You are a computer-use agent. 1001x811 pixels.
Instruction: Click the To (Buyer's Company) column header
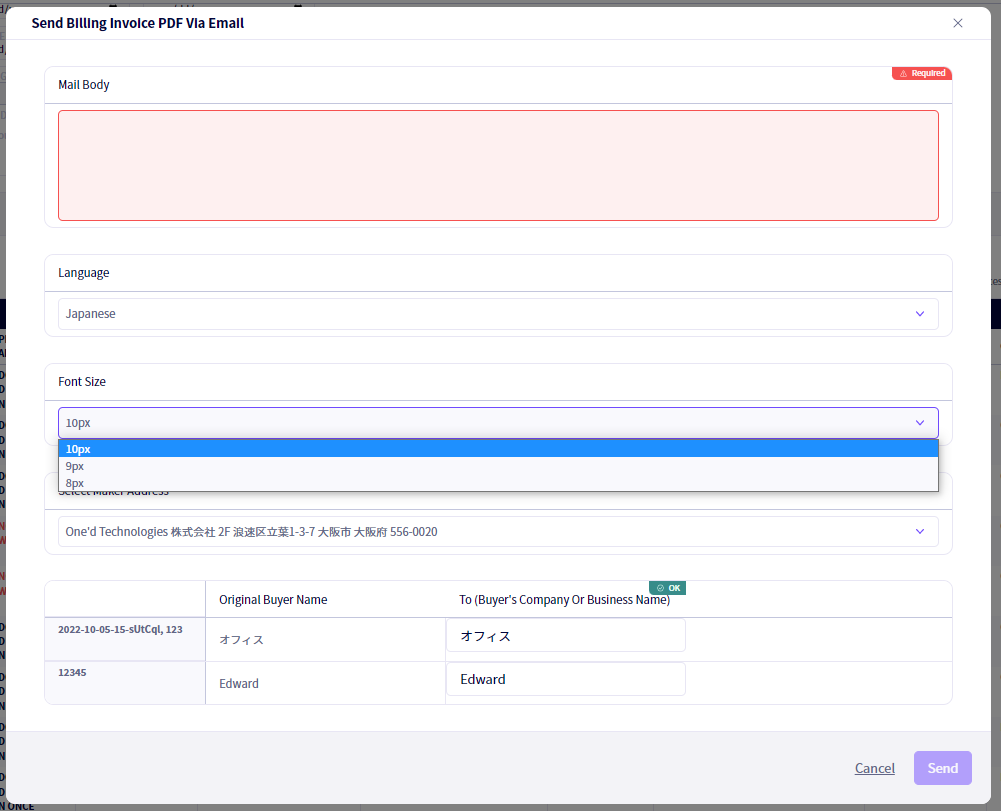coord(564,600)
